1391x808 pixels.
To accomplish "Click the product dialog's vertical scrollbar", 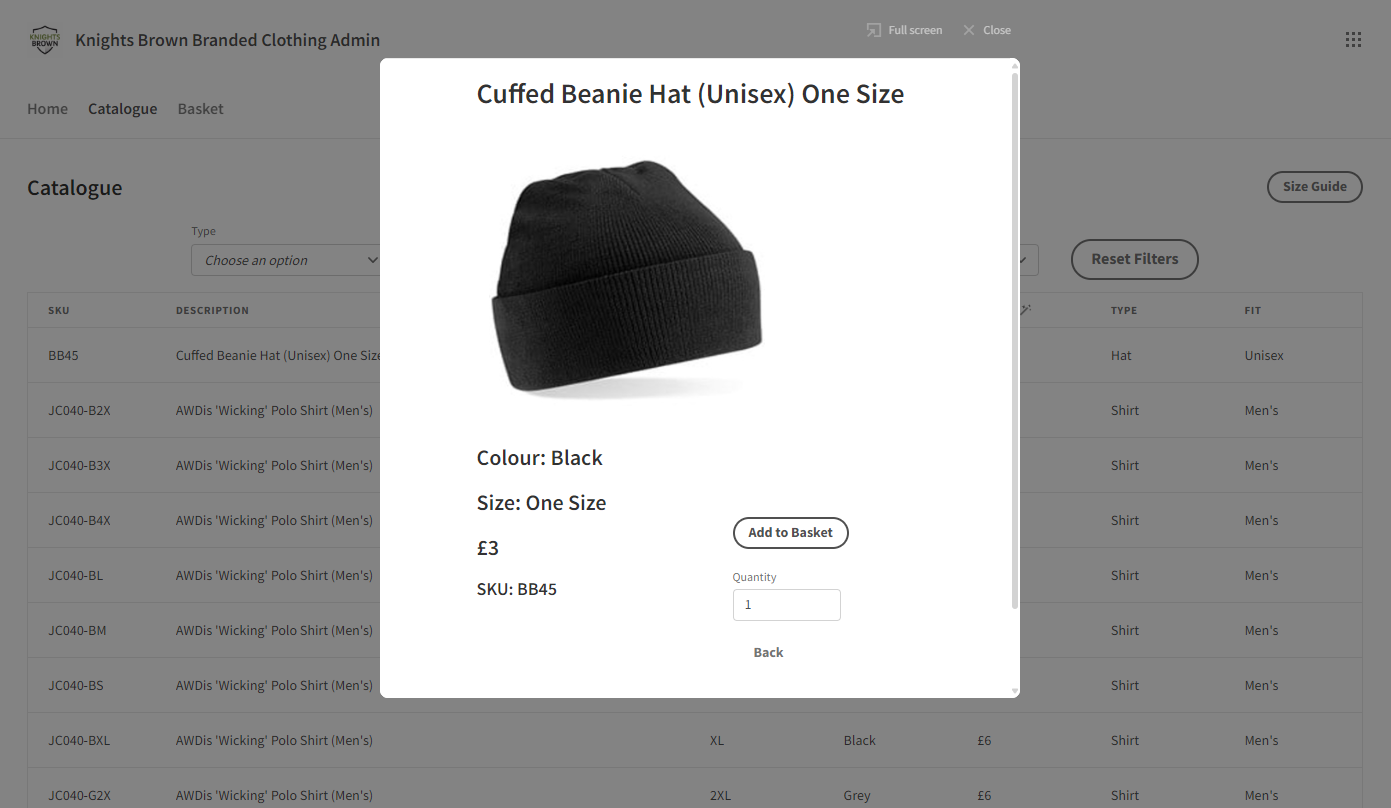I will tap(1015, 340).
